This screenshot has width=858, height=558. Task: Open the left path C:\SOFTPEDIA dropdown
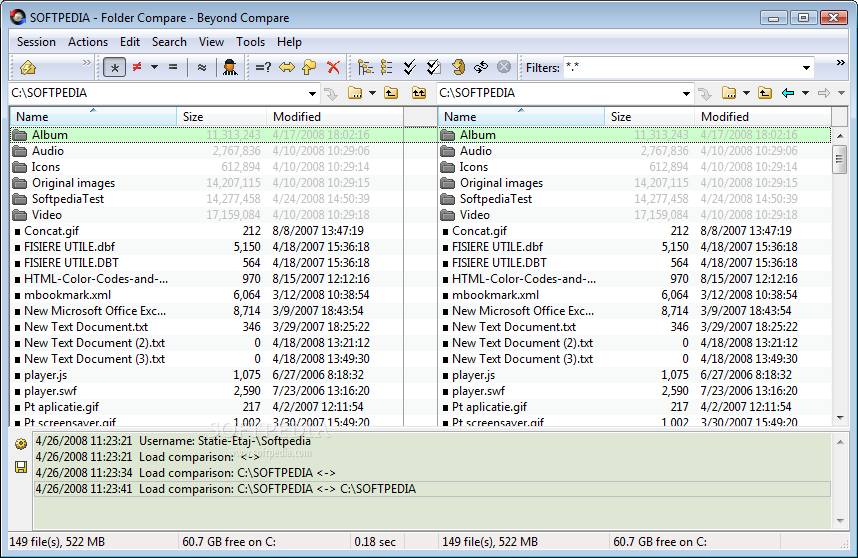coord(312,94)
